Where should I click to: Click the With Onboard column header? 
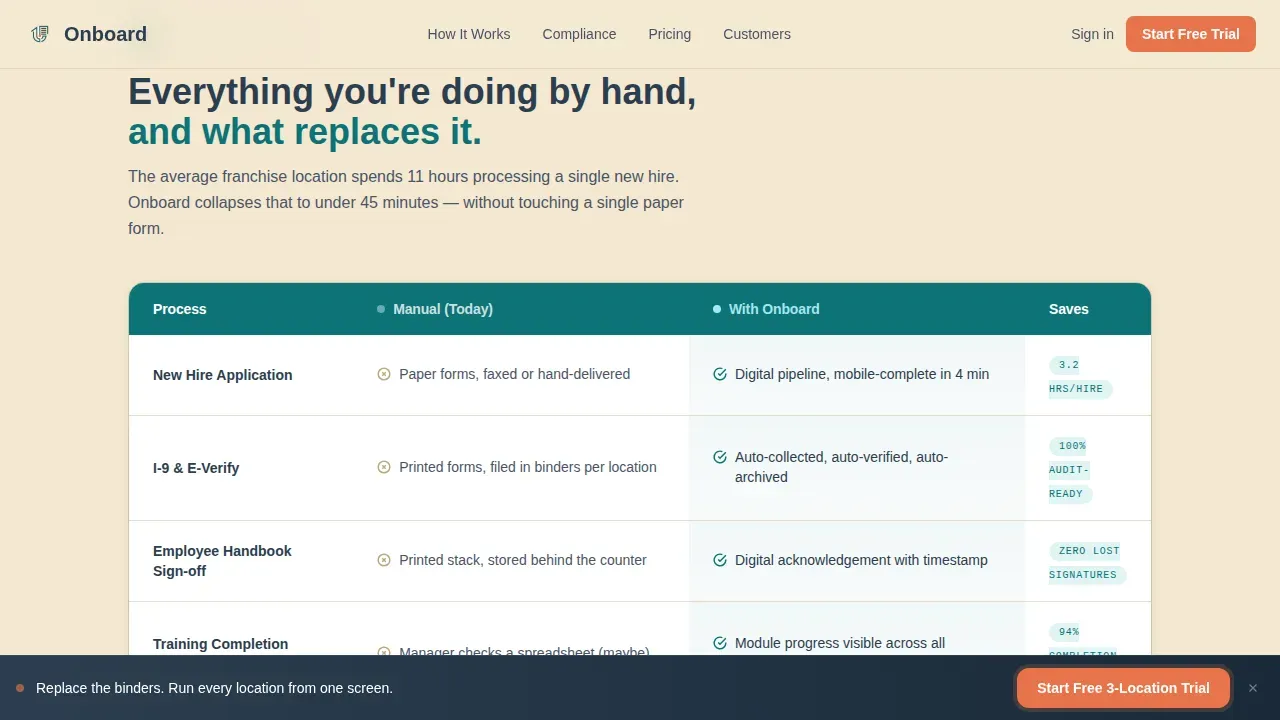point(774,309)
